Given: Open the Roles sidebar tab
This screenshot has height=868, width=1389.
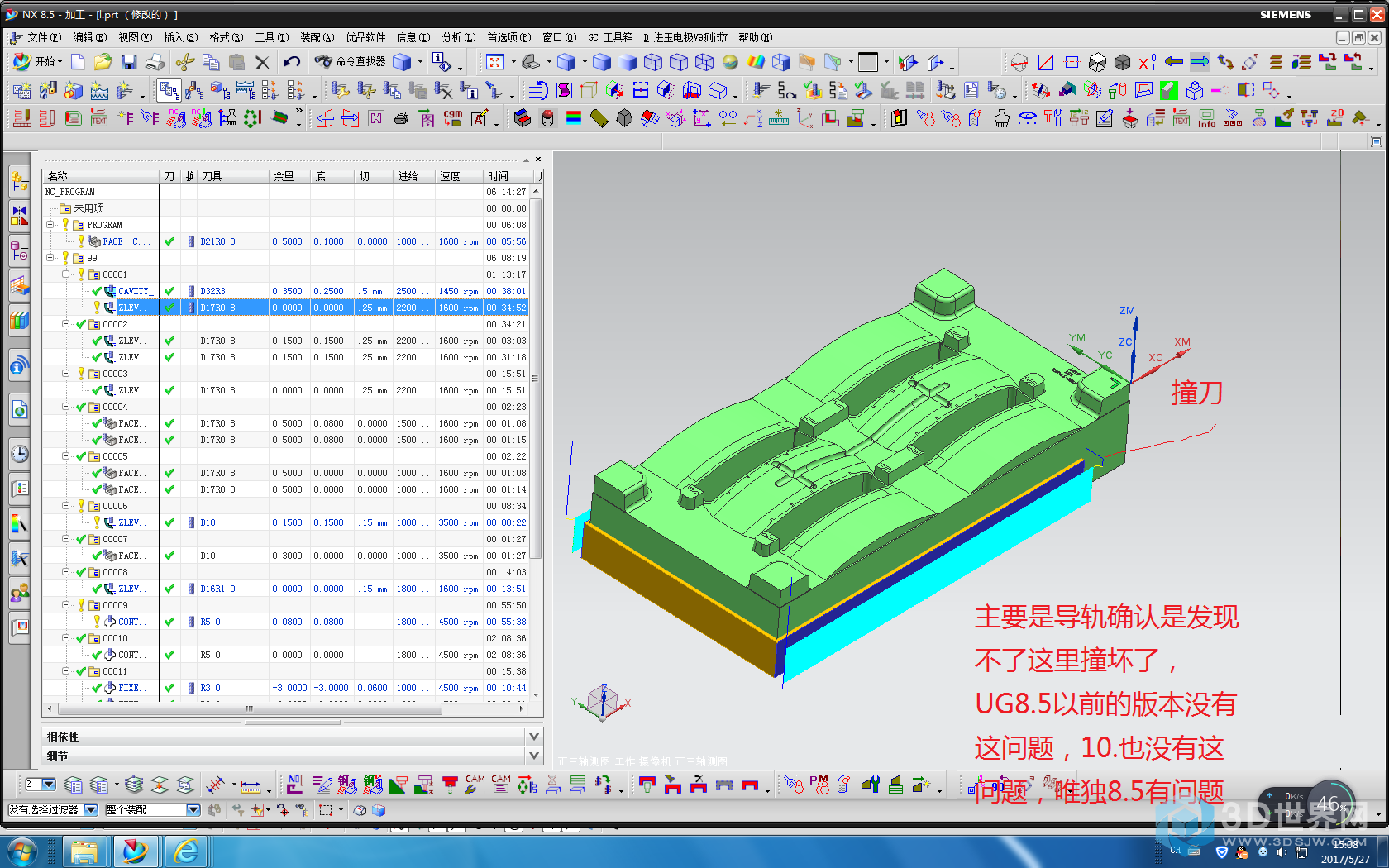Looking at the screenshot, I should [20, 592].
